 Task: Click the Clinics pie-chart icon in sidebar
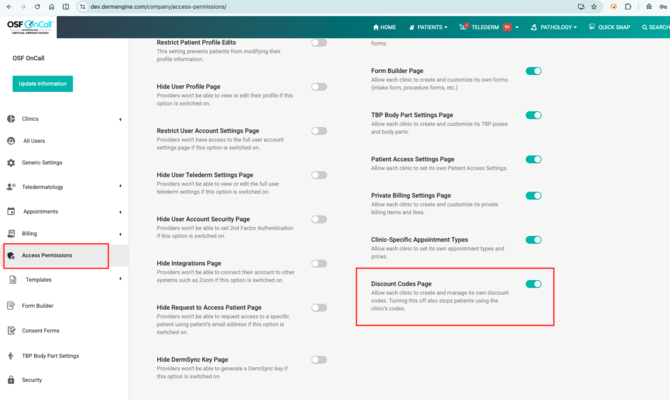coord(11,119)
